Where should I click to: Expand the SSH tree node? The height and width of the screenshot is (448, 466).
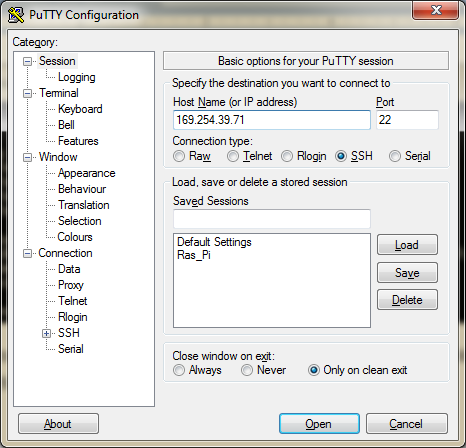coord(46,333)
